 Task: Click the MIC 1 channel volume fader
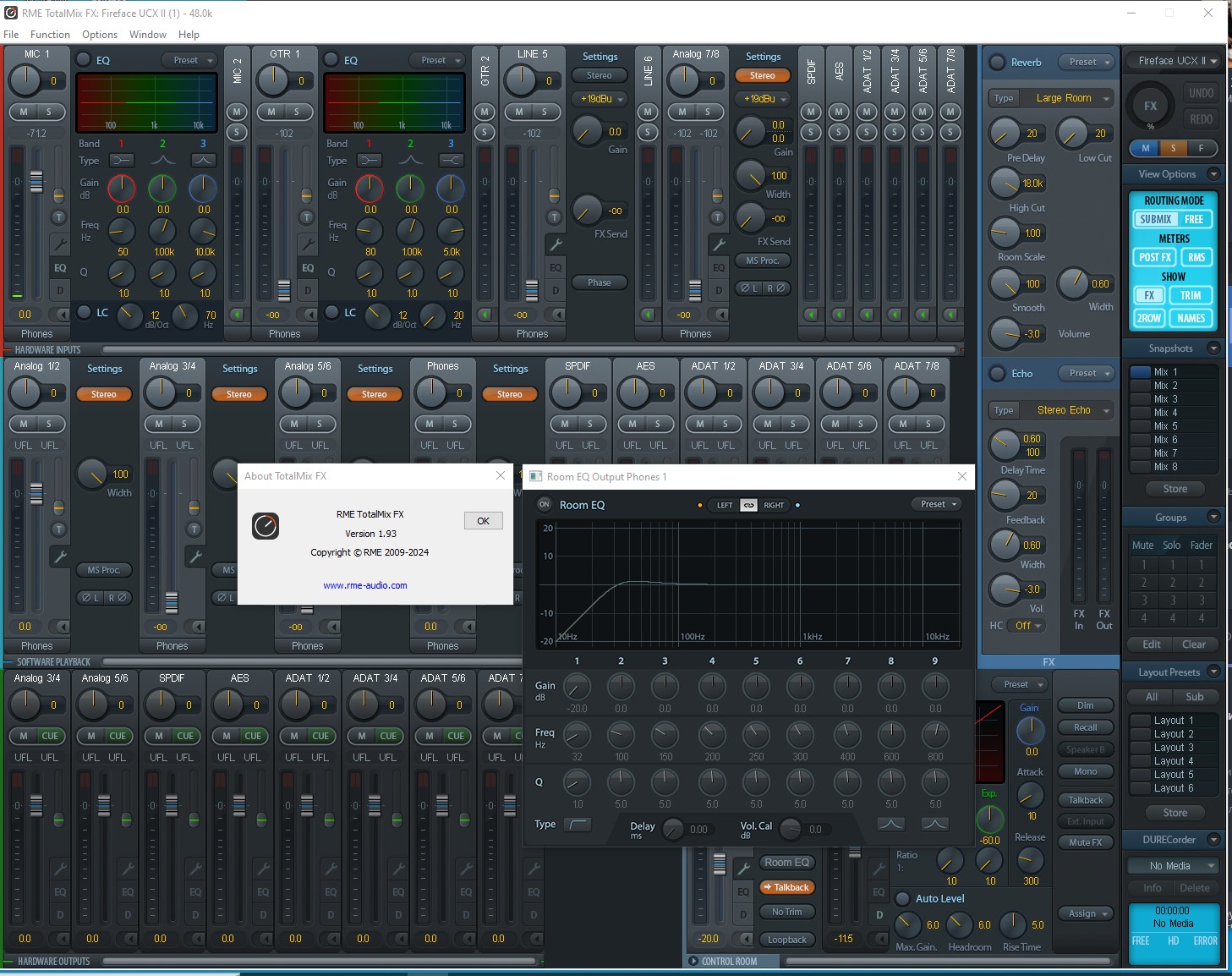click(x=36, y=181)
